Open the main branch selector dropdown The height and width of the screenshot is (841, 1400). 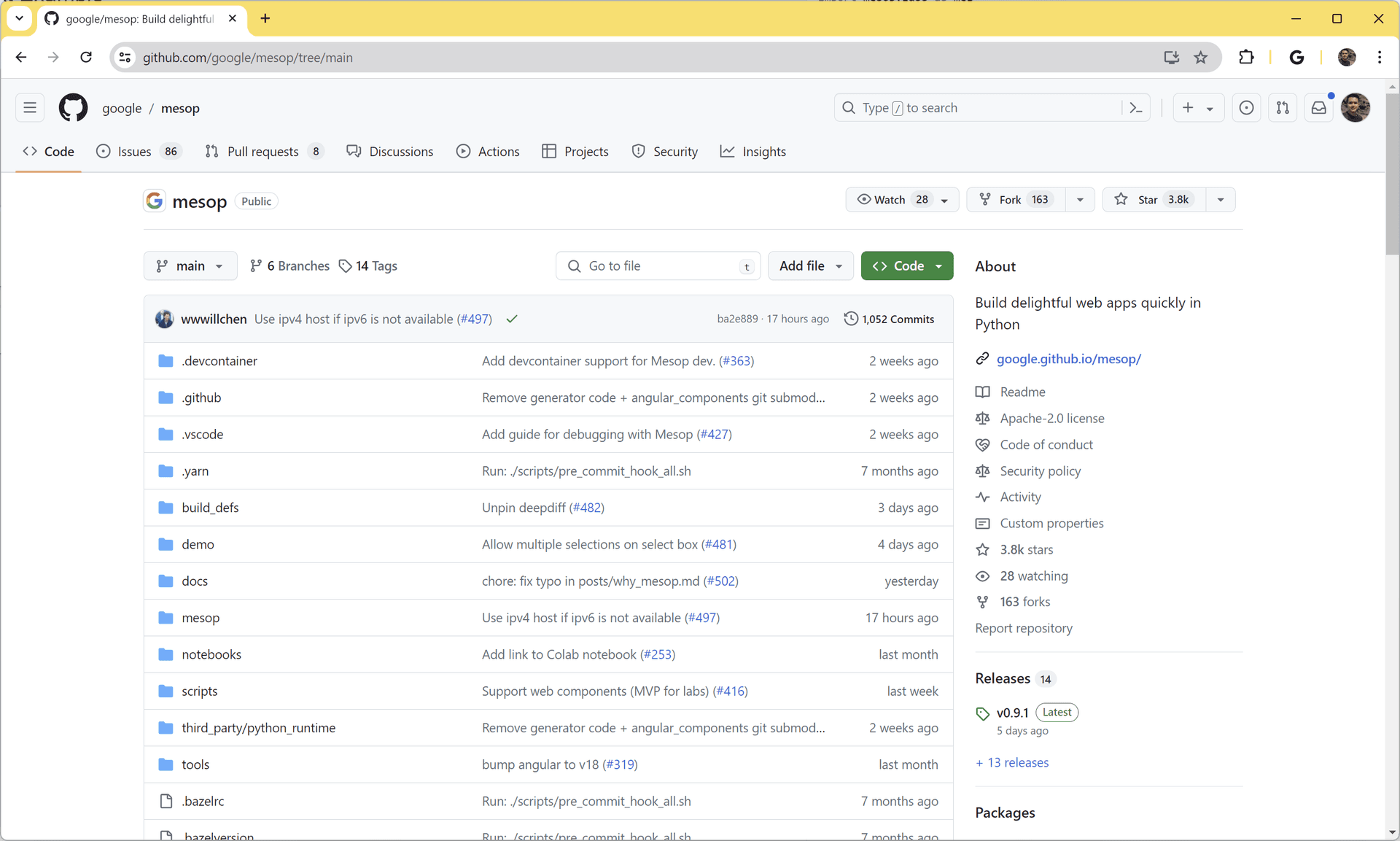(190, 266)
